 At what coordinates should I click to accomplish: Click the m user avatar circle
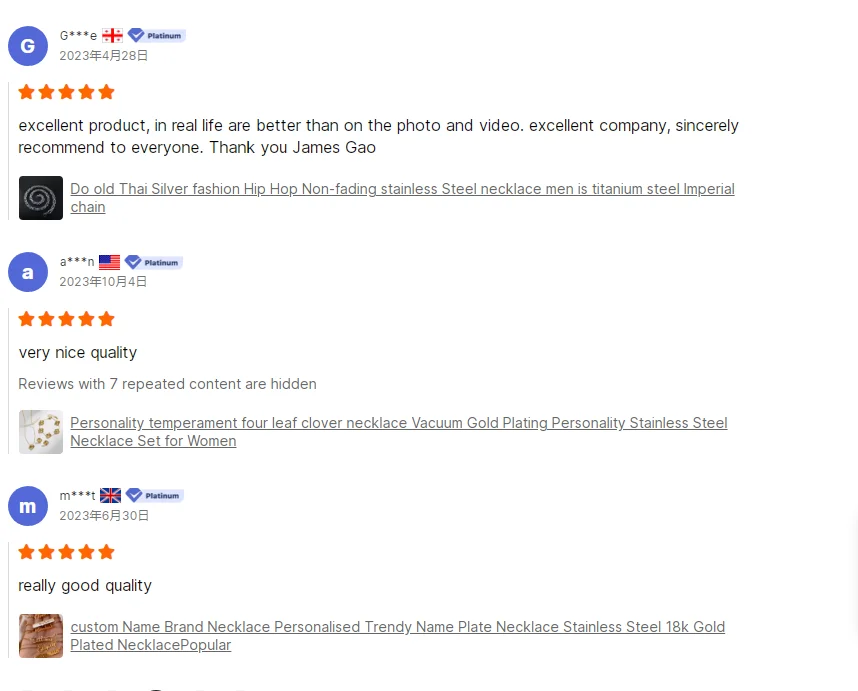click(x=28, y=505)
